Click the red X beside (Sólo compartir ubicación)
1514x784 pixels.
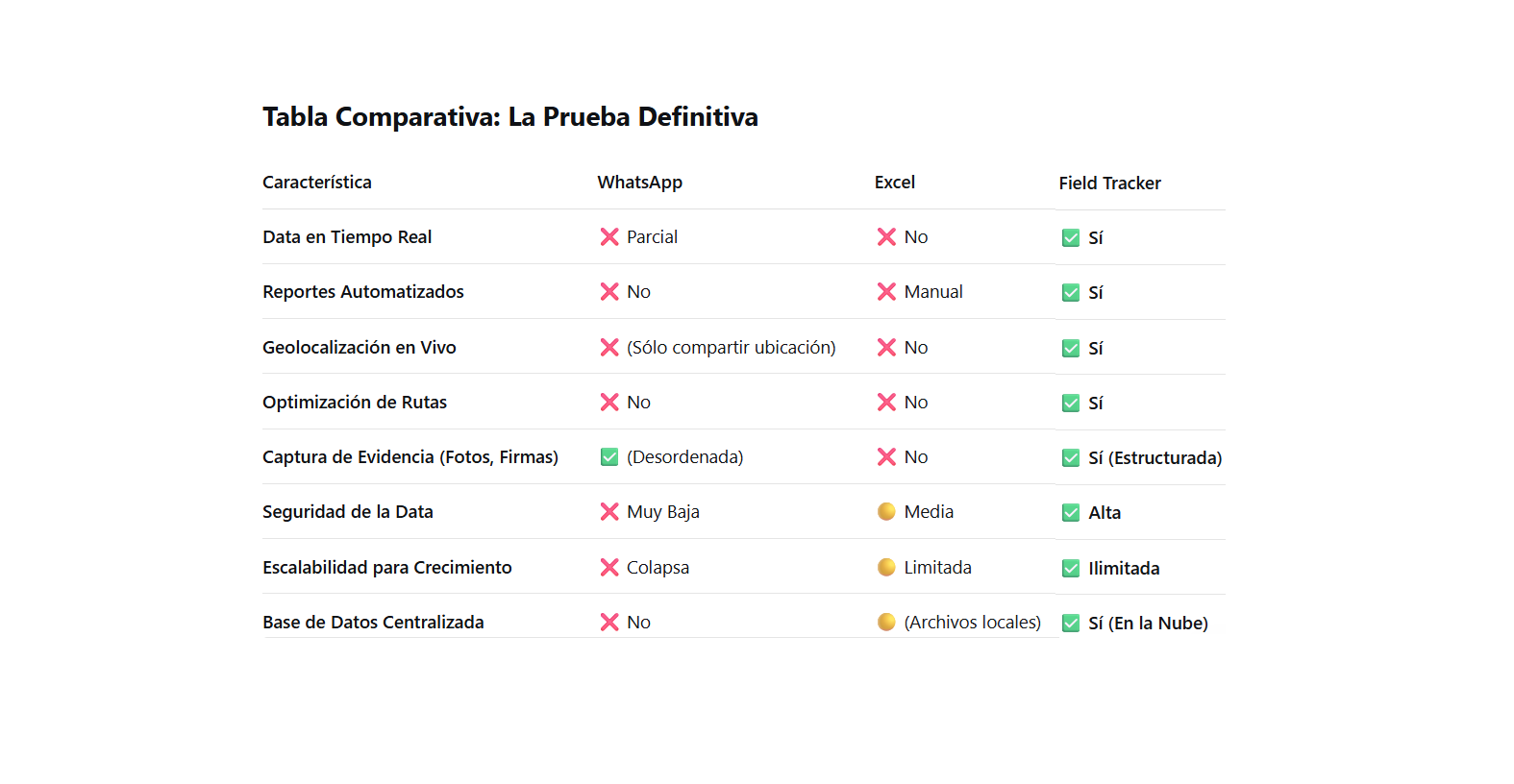pyautogui.click(x=609, y=348)
